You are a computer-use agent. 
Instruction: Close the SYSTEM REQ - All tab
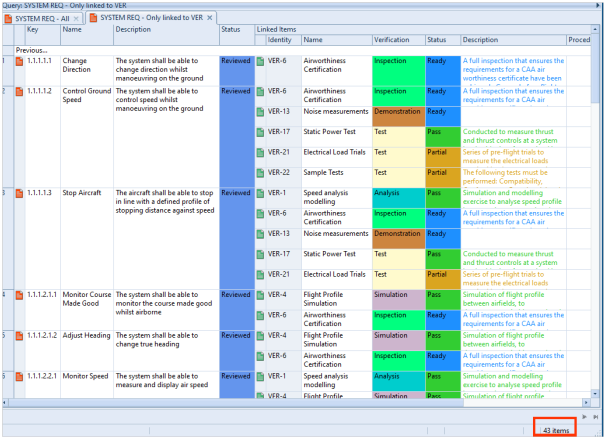point(76,19)
